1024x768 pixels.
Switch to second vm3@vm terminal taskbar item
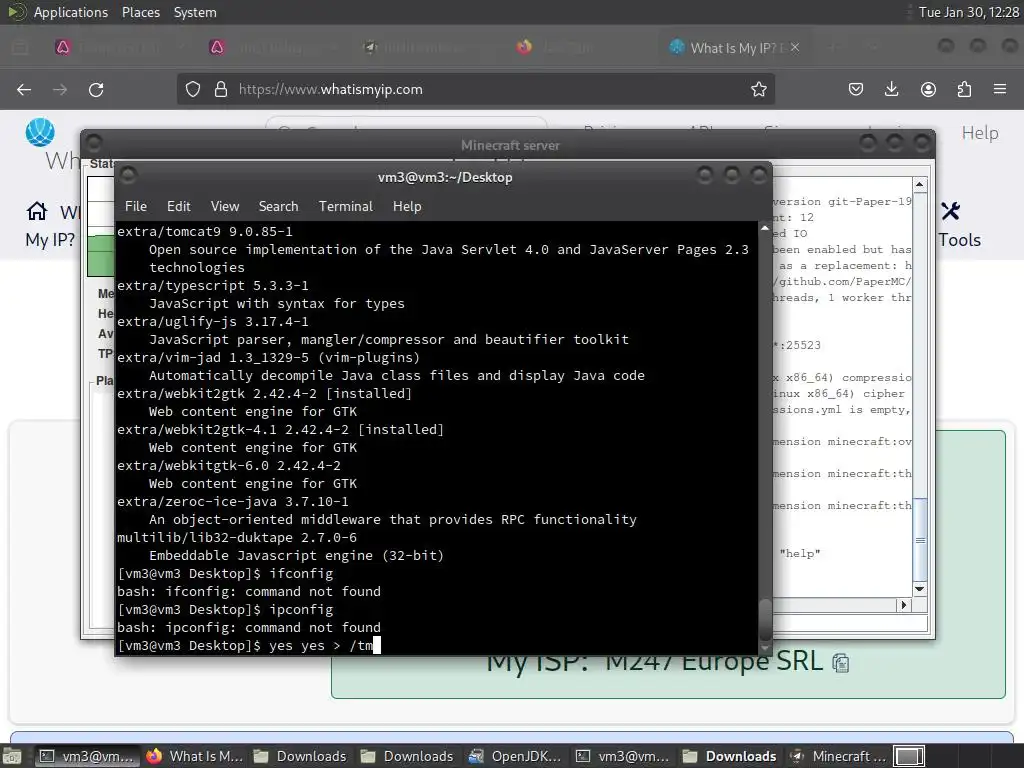click(622, 756)
